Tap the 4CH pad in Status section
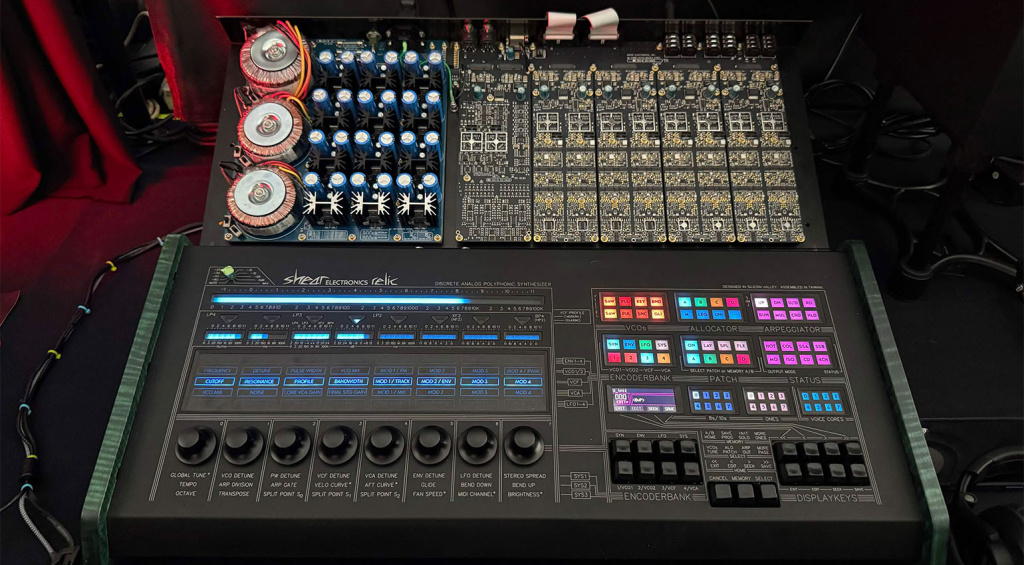Viewport: 1024px width, 565px height. (823, 360)
